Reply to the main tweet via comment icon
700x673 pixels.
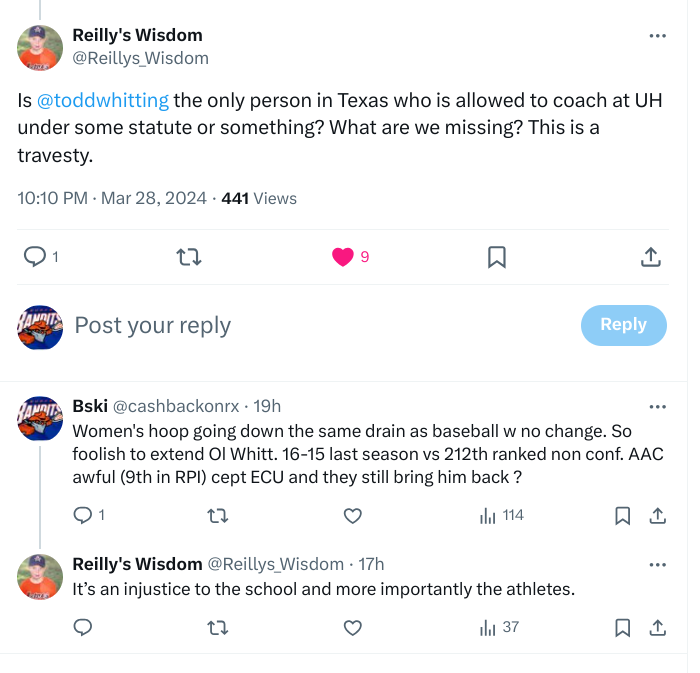pyautogui.click(x=35, y=257)
